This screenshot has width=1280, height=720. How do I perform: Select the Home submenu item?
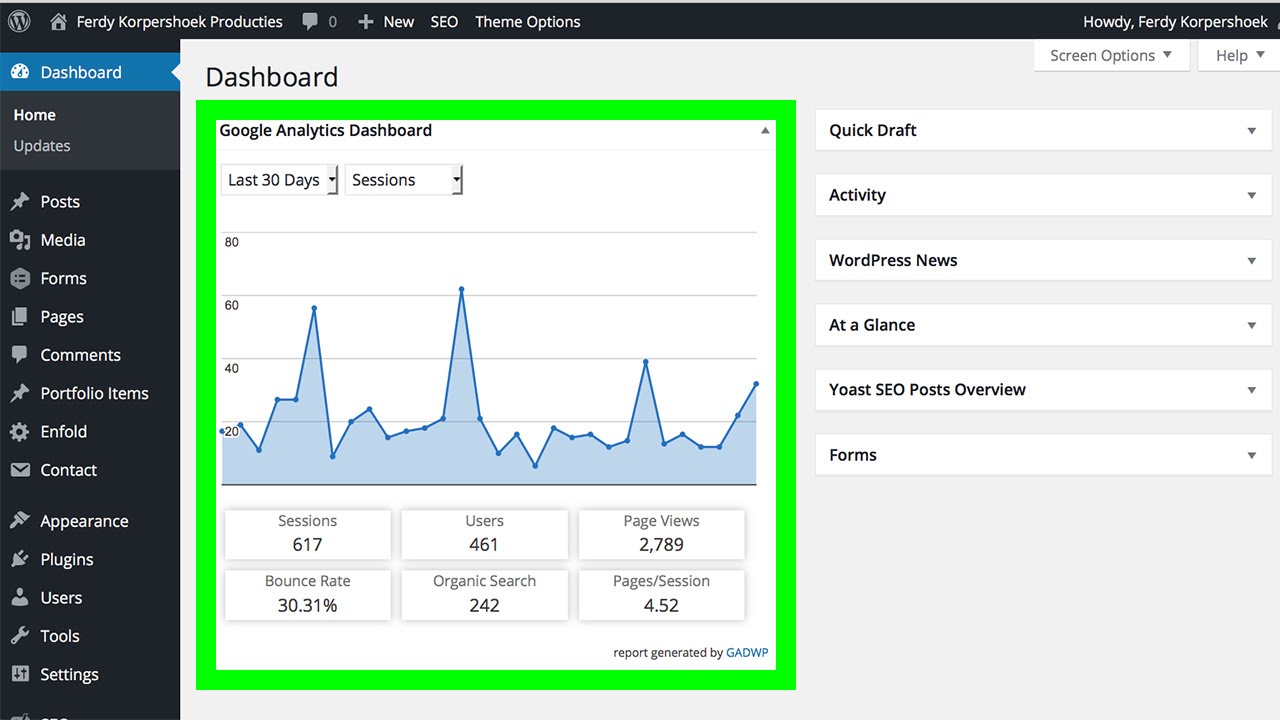coord(34,115)
